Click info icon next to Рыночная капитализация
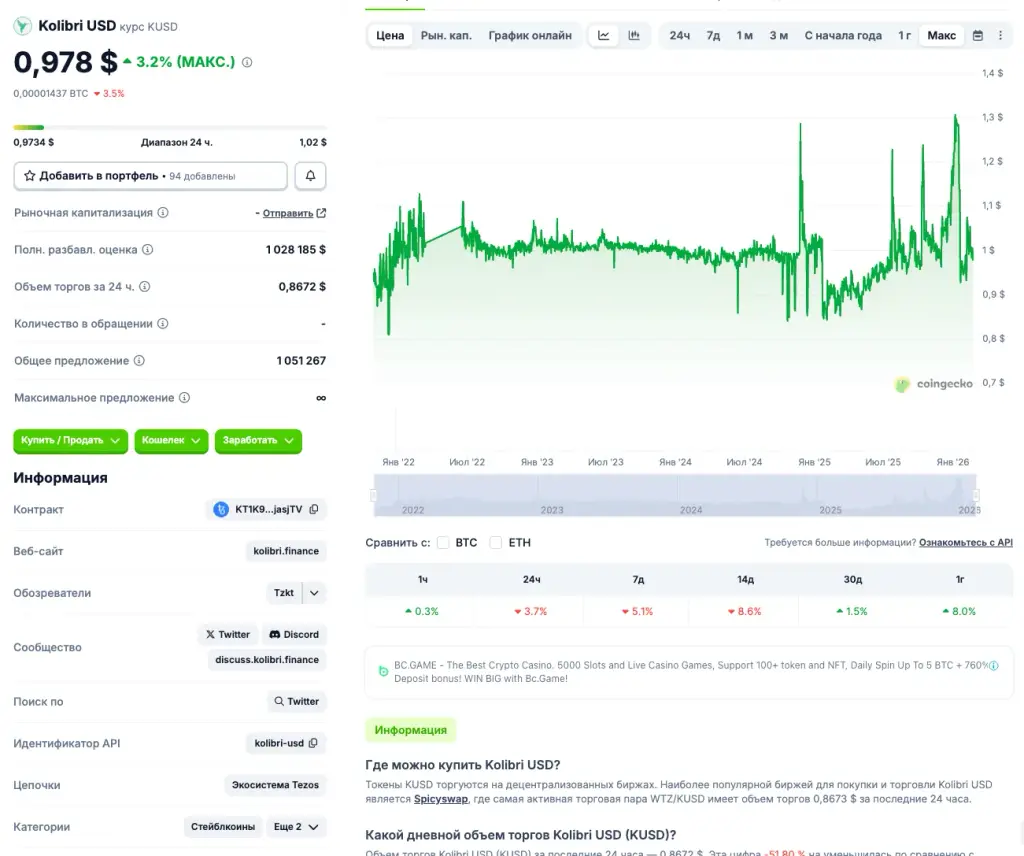 (163, 212)
